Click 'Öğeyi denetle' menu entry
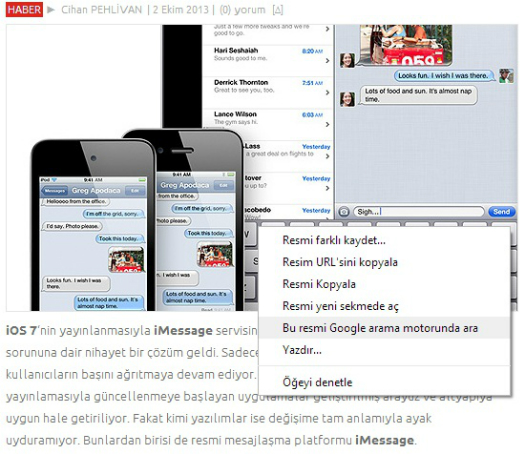 [385, 382]
